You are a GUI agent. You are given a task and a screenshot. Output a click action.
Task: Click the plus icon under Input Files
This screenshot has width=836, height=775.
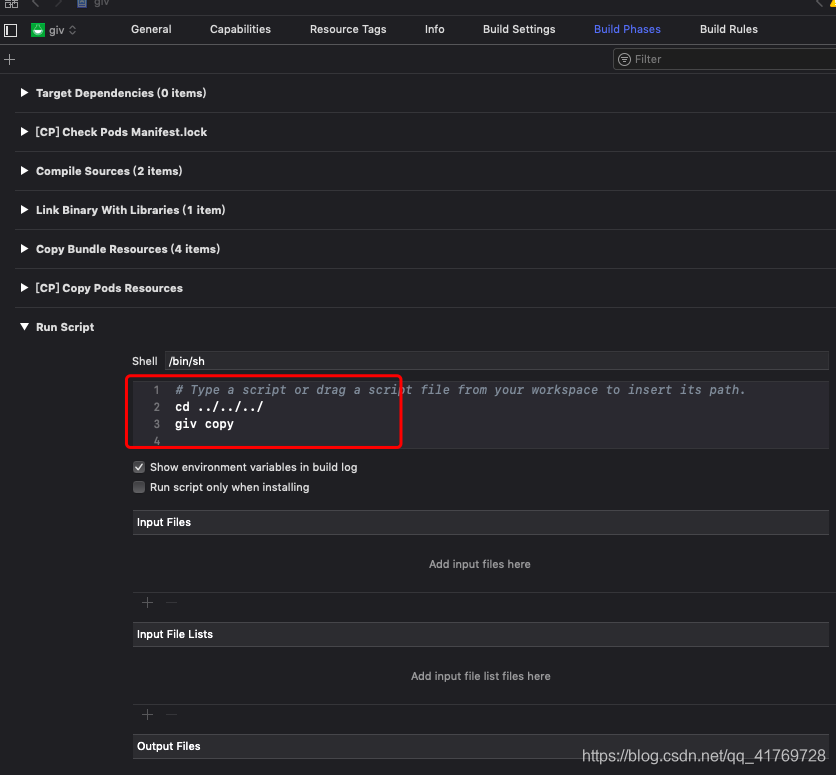(147, 602)
